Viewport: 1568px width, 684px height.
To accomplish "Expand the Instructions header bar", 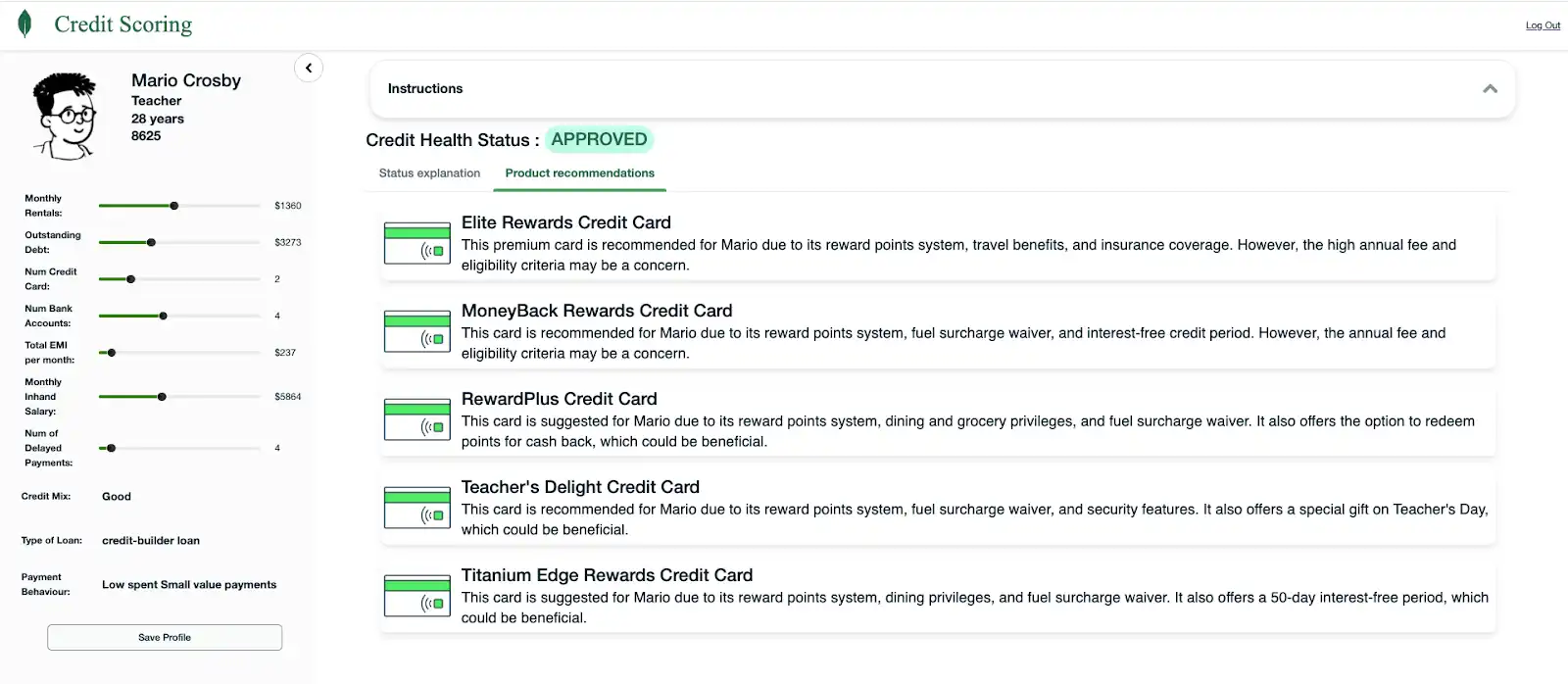I will click(x=941, y=89).
